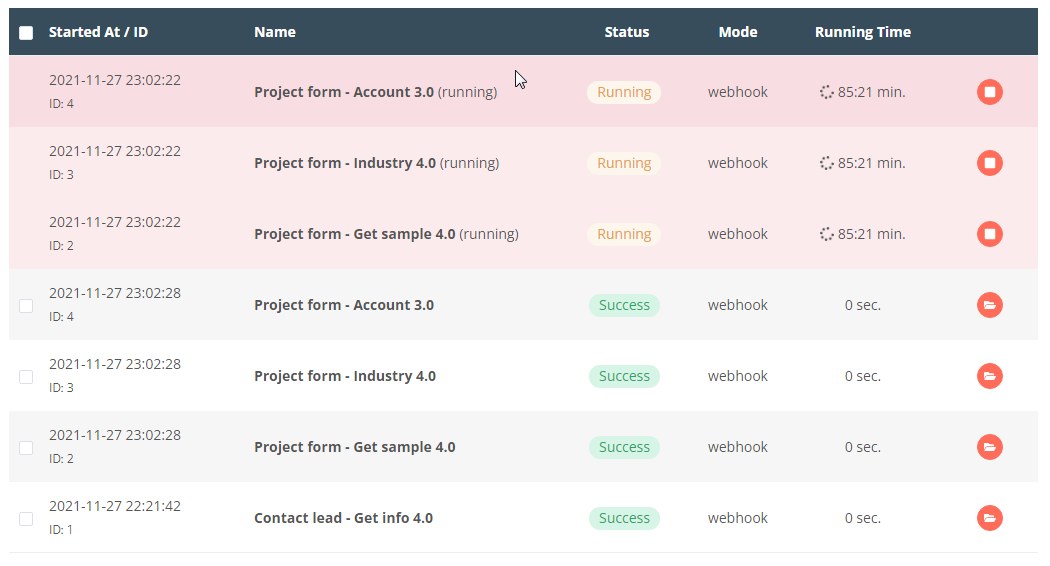1050x566 pixels.
Task: Open successful Project form - Industry 4.0 execution
Action: (989, 376)
